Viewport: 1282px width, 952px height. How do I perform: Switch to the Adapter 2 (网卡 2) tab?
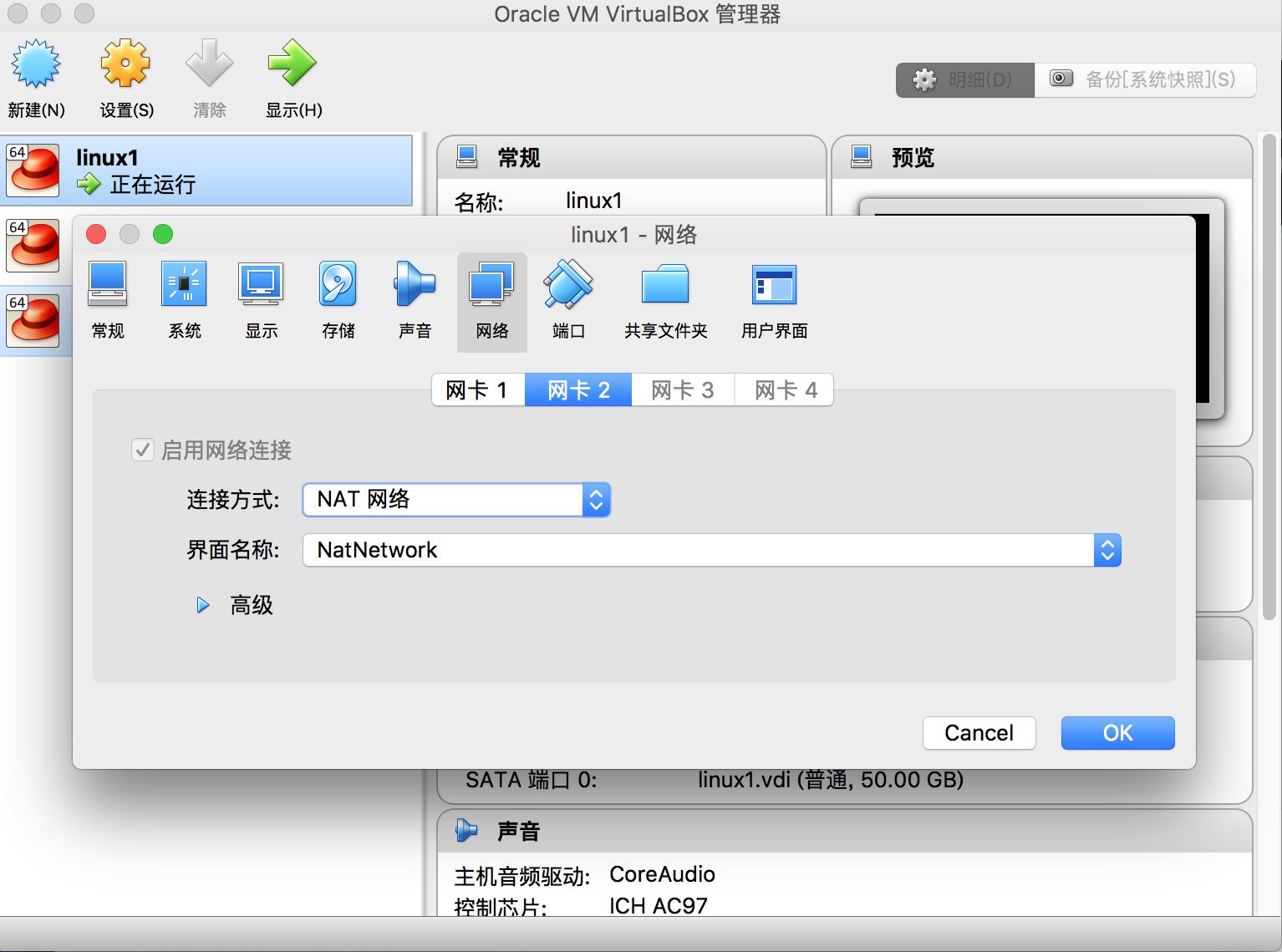pos(578,389)
